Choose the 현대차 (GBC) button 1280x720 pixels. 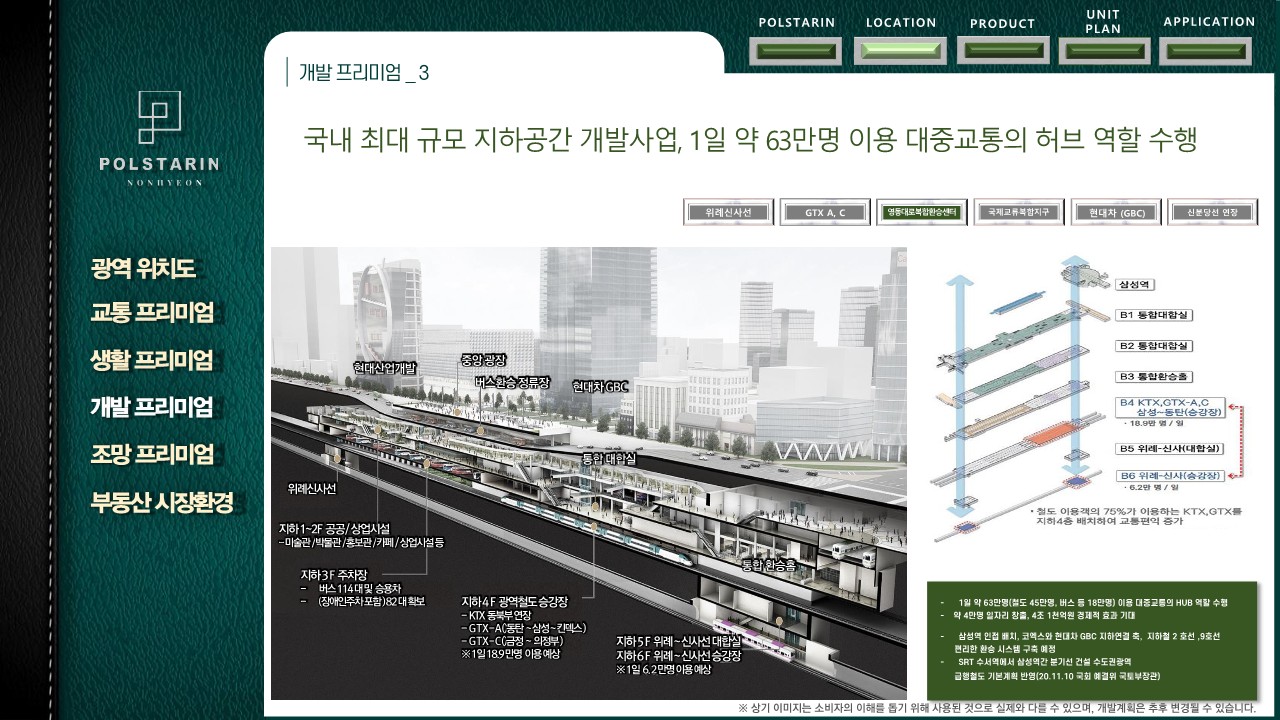(x=1115, y=212)
